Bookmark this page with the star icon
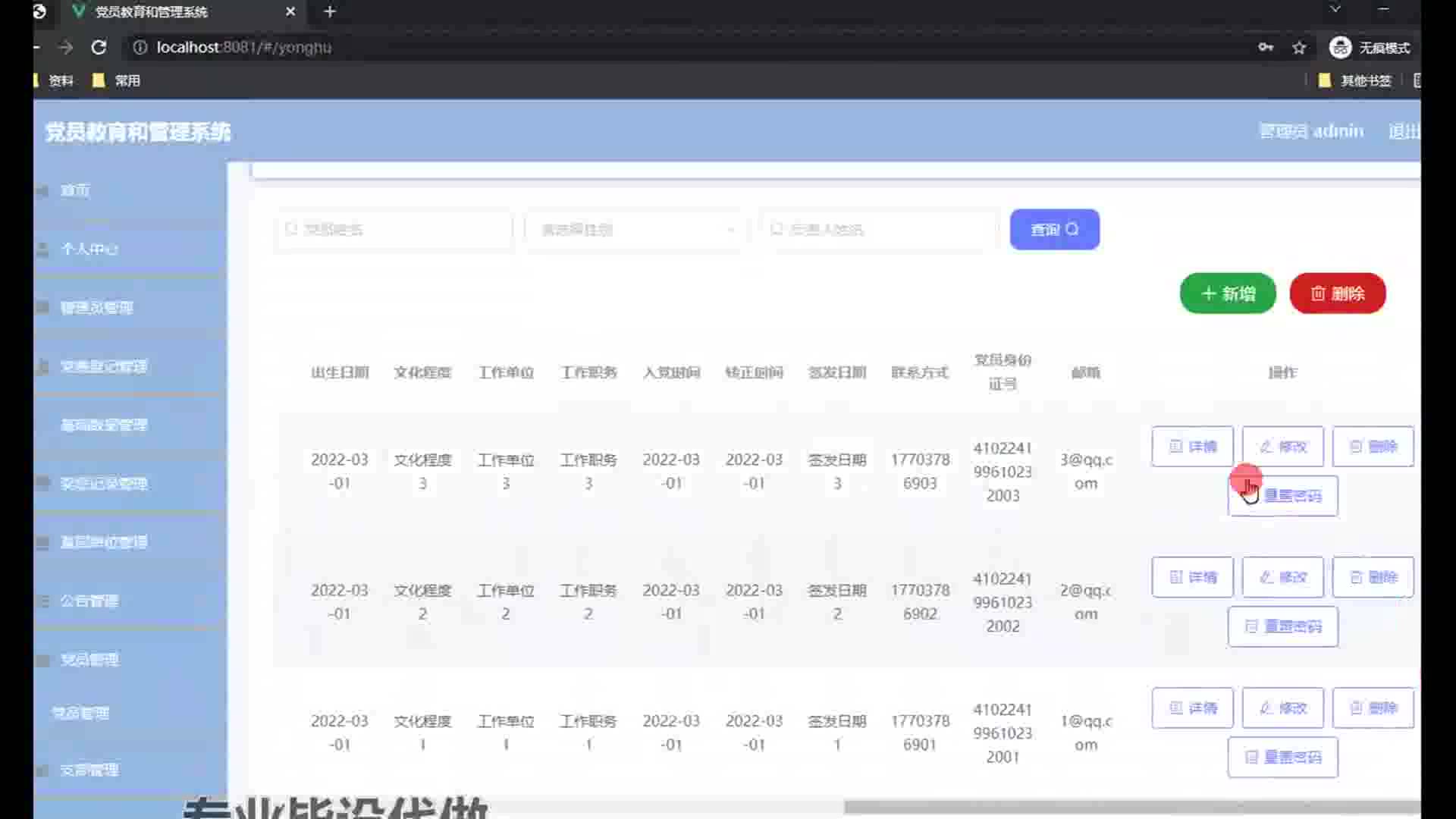 pyautogui.click(x=1299, y=47)
